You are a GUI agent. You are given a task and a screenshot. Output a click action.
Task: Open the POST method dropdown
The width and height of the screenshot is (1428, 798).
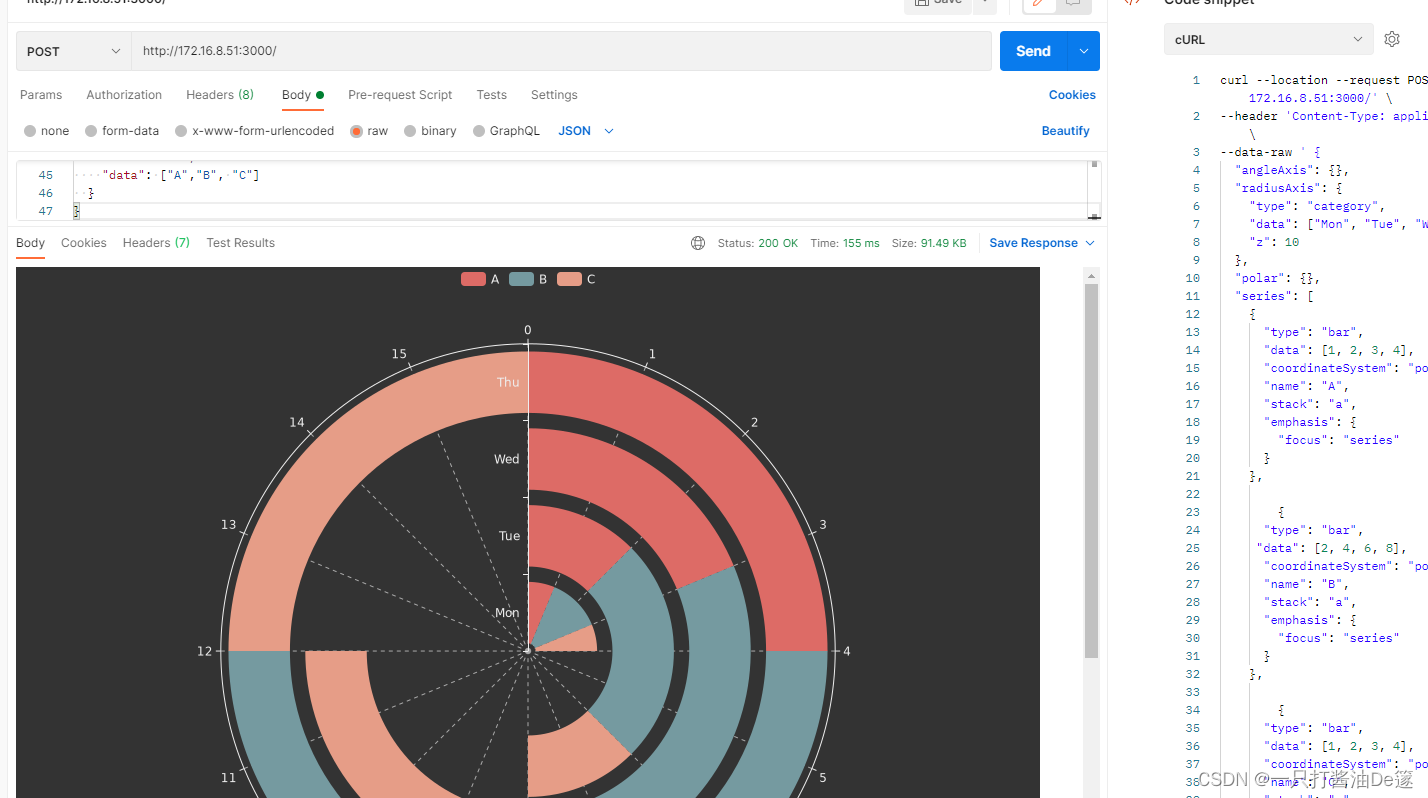71,50
